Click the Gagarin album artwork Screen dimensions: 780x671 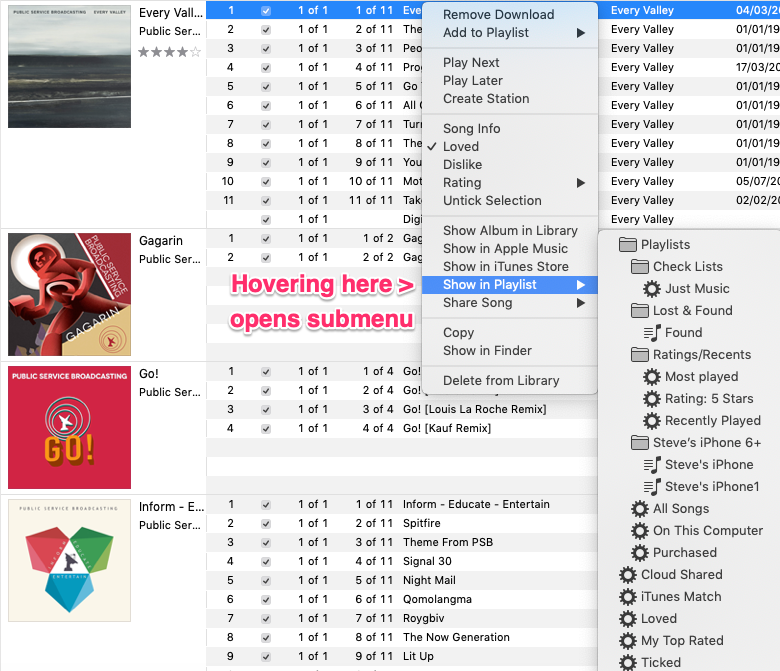pyautogui.click(x=70, y=294)
